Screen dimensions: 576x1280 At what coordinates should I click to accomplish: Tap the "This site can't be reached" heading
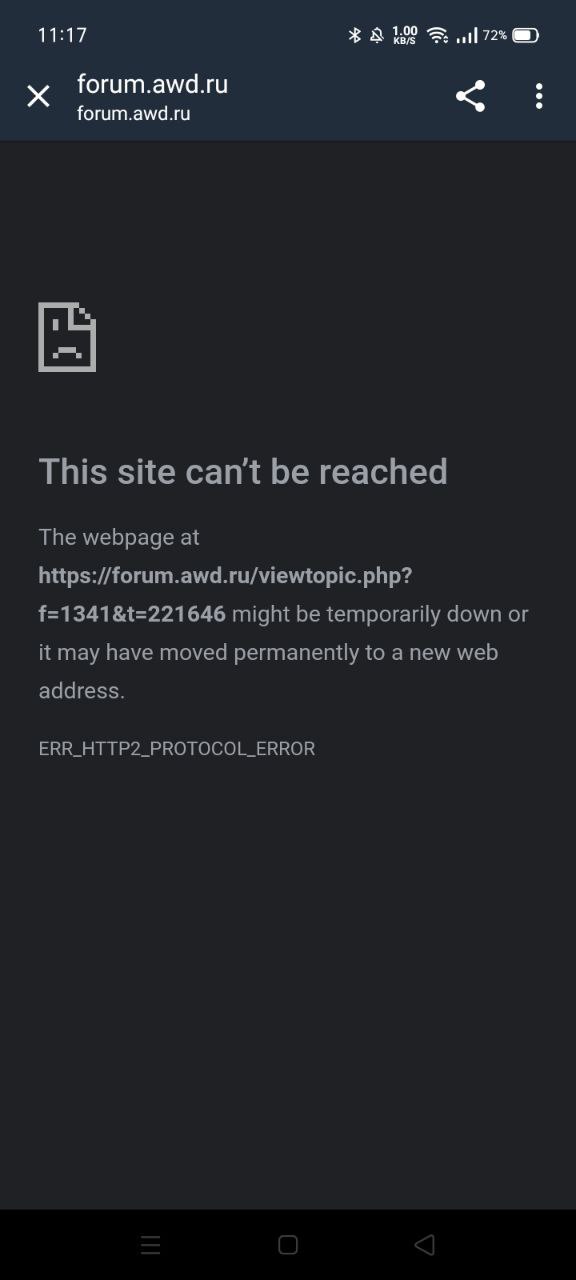[243, 471]
